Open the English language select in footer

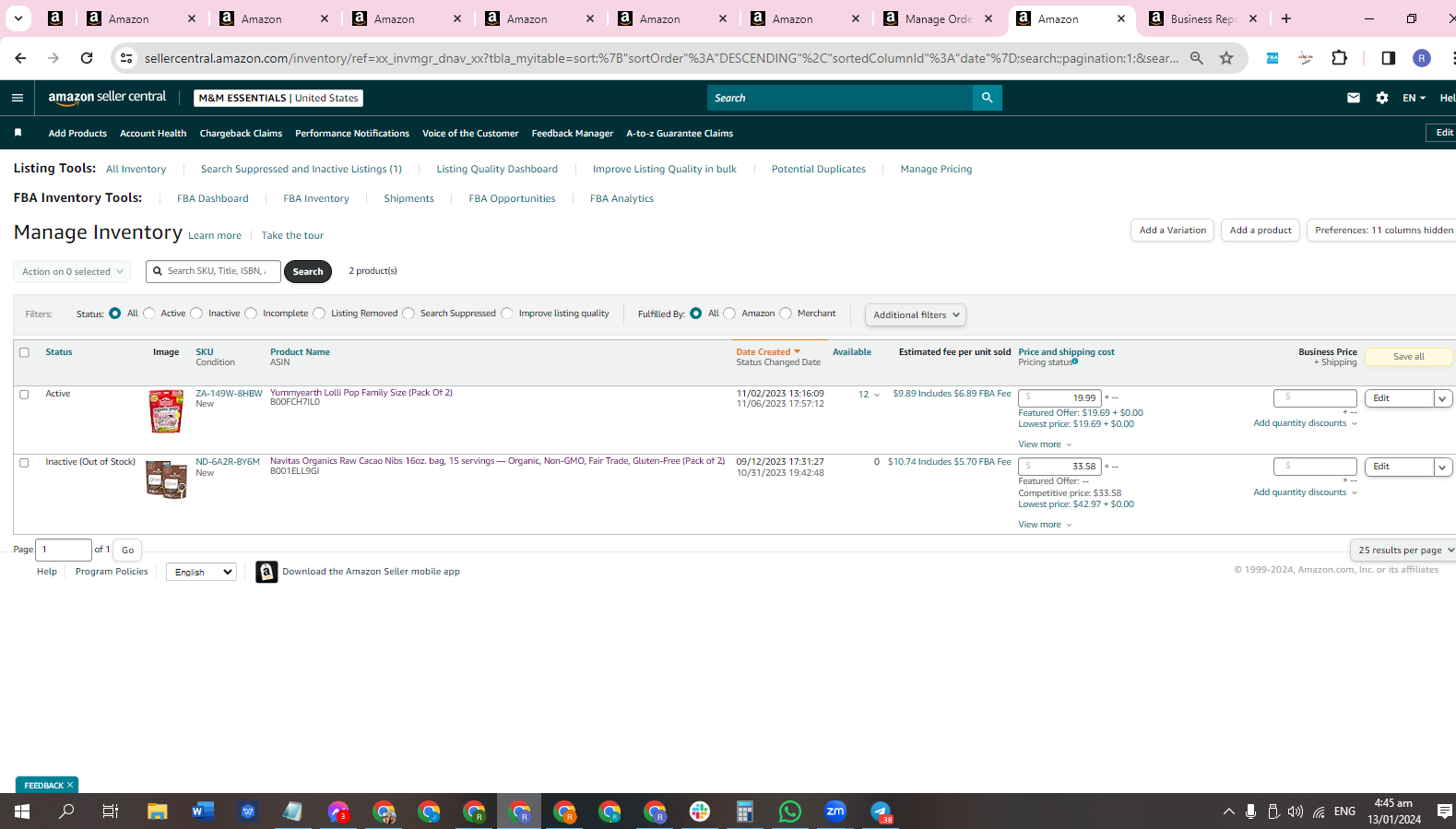click(x=201, y=572)
